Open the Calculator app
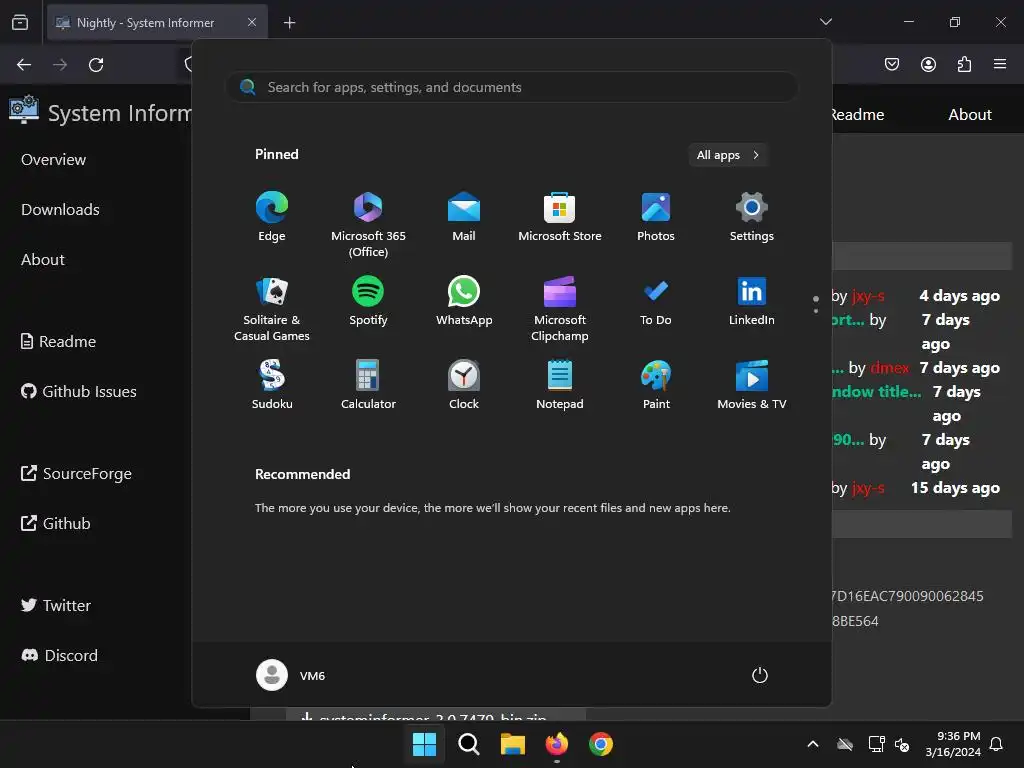This screenshot has width=1024, height=768. coord(368,385)
